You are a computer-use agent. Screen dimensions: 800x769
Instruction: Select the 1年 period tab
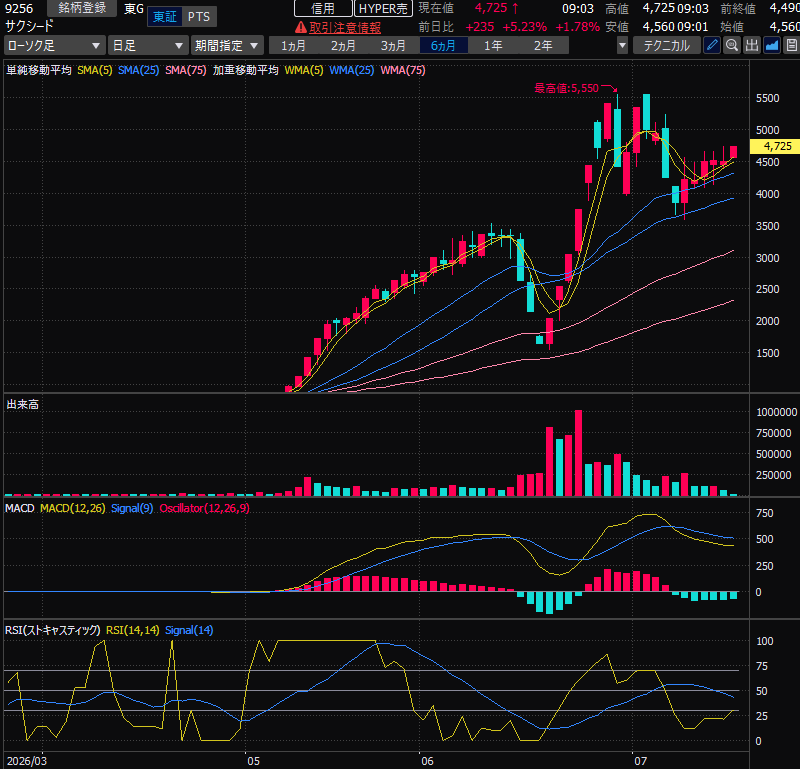(493, 45)
